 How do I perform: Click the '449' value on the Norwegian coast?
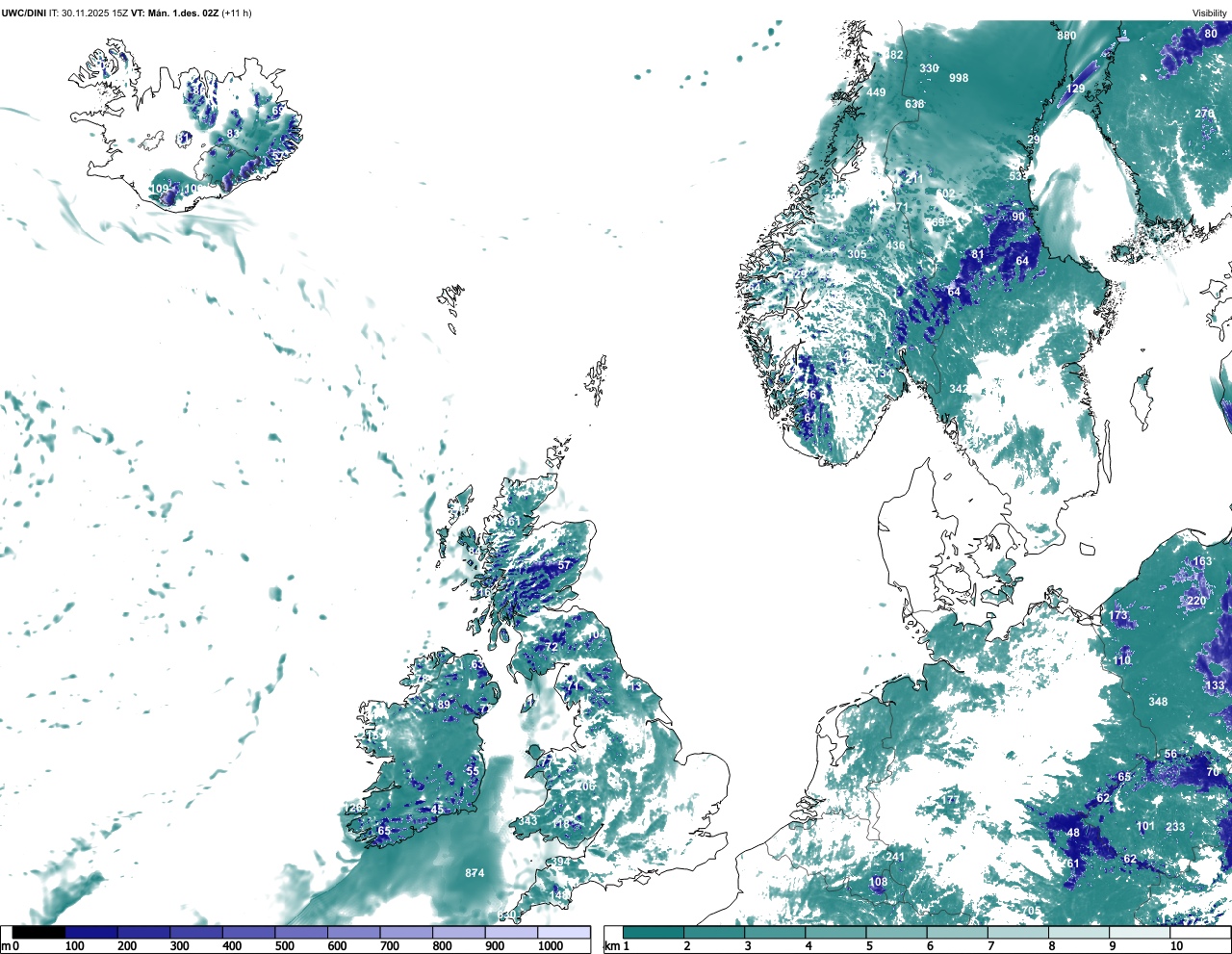coord(876,92)
